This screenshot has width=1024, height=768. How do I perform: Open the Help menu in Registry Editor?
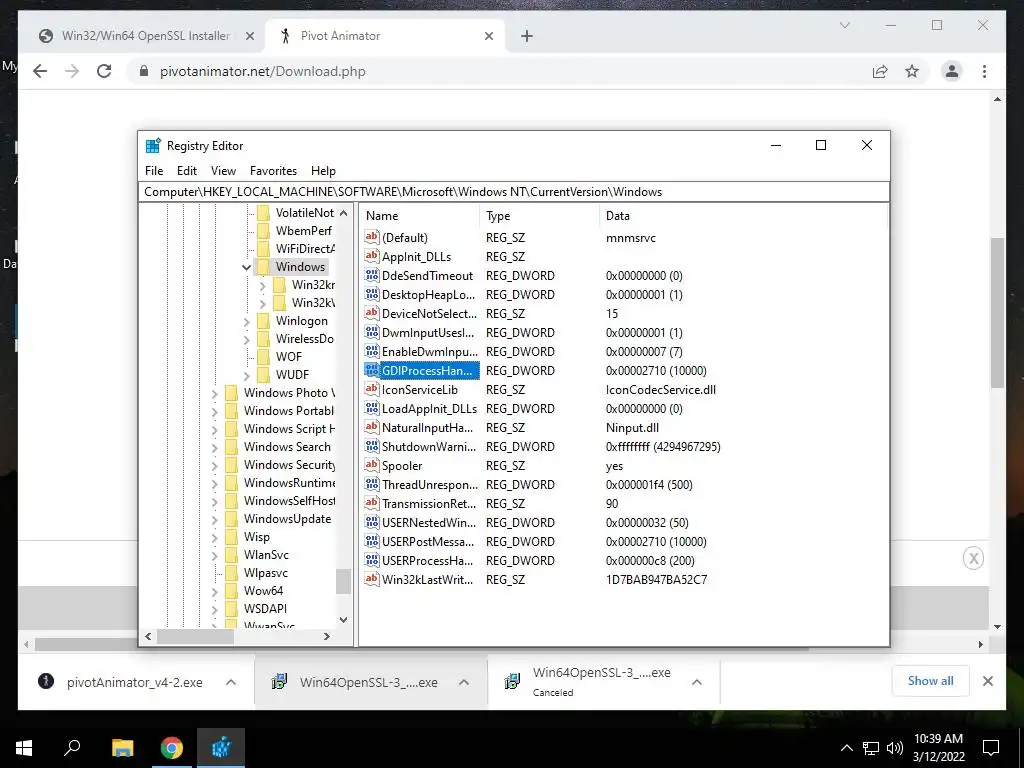(x=323, y=170)
